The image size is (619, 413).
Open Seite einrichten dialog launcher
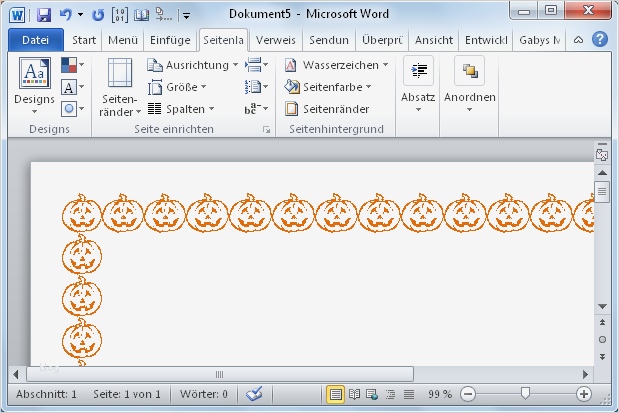pyautogui.click(x=266, y=130)
